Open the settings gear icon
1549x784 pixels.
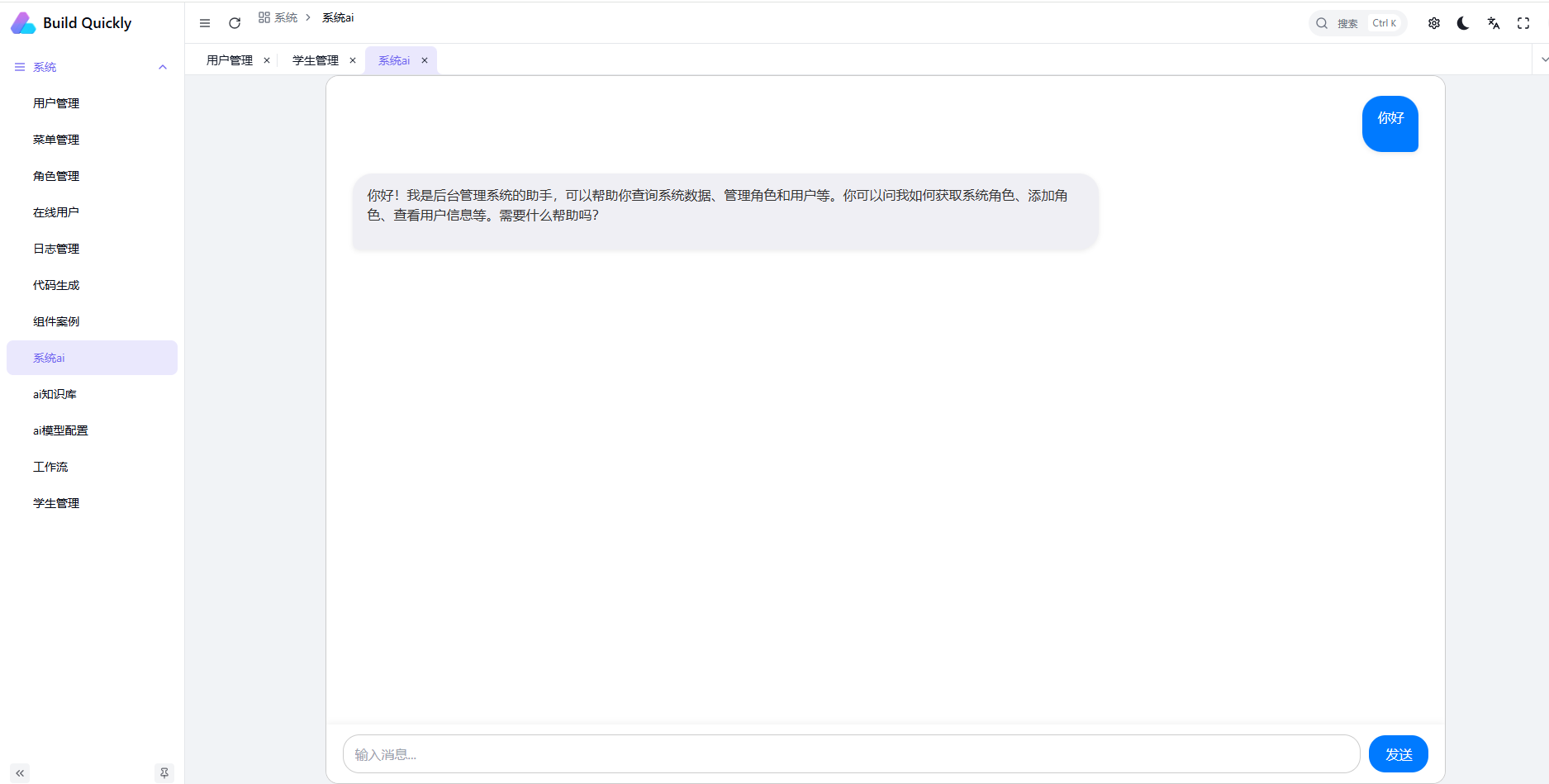coord(1434,23)
